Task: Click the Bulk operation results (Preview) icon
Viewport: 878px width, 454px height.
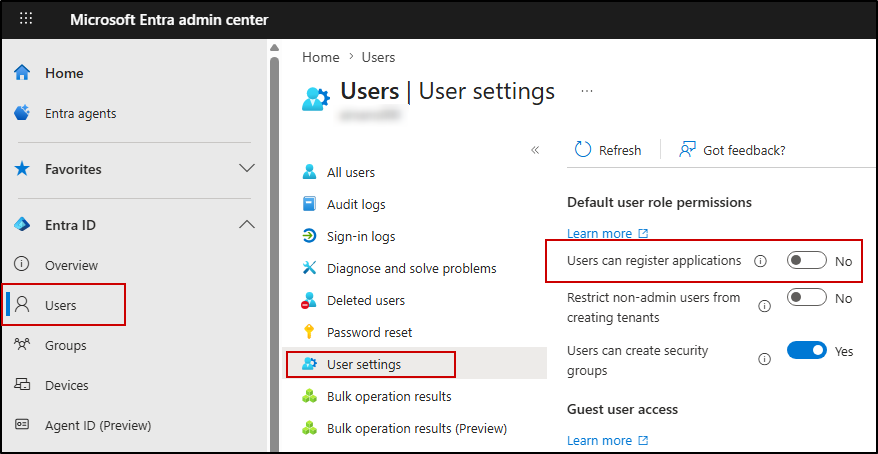Action: (x=309, y=428)
